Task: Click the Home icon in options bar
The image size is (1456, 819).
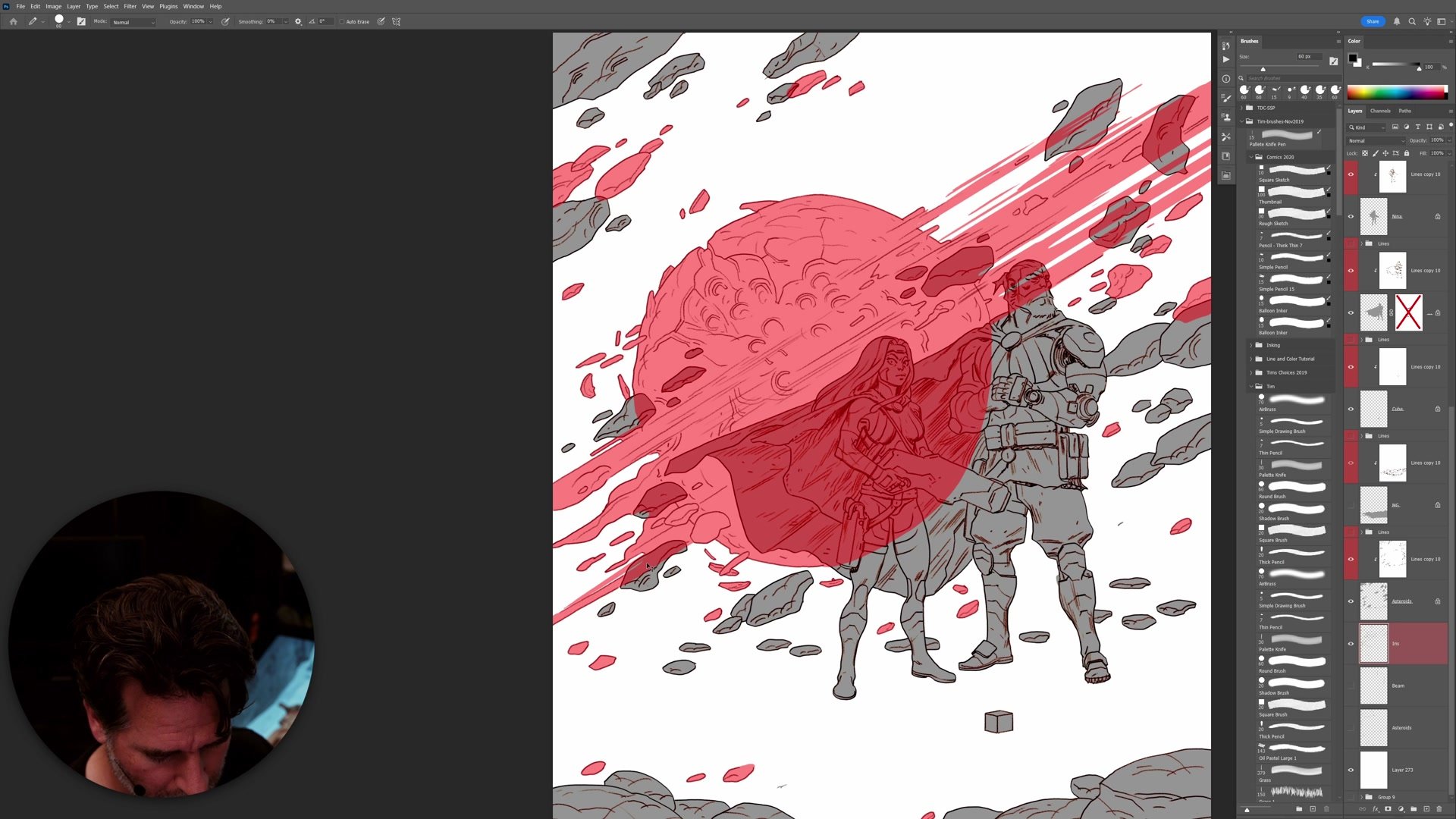Action: point(13,22)
